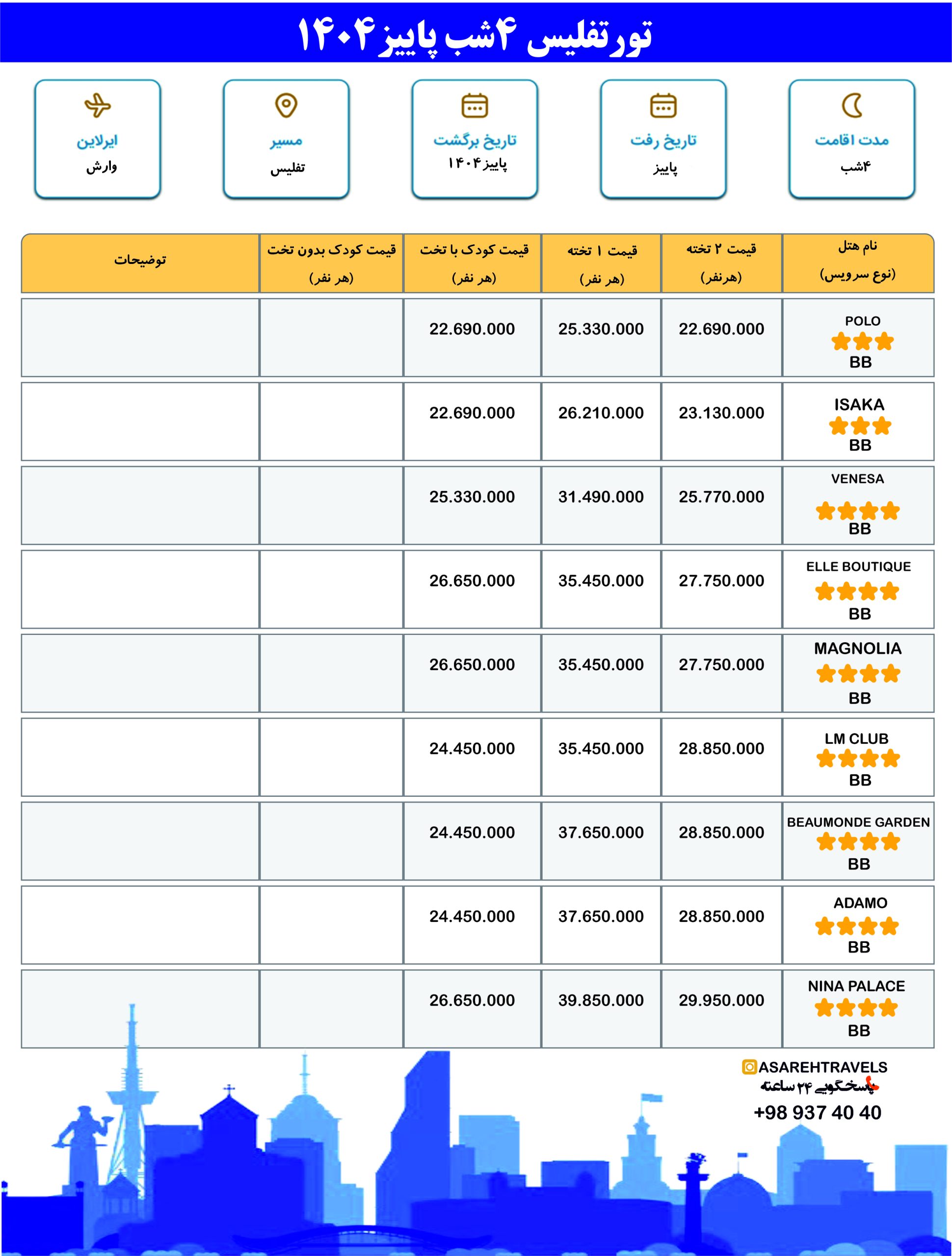Click VENESA single room price 31.490.000
This screenshot has height=1256, width=952.
600,497
